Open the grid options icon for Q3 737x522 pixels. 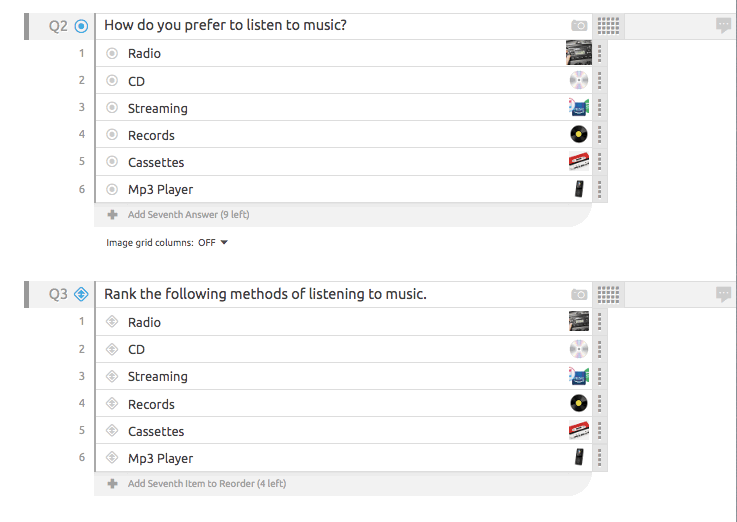tap(608, 295)
